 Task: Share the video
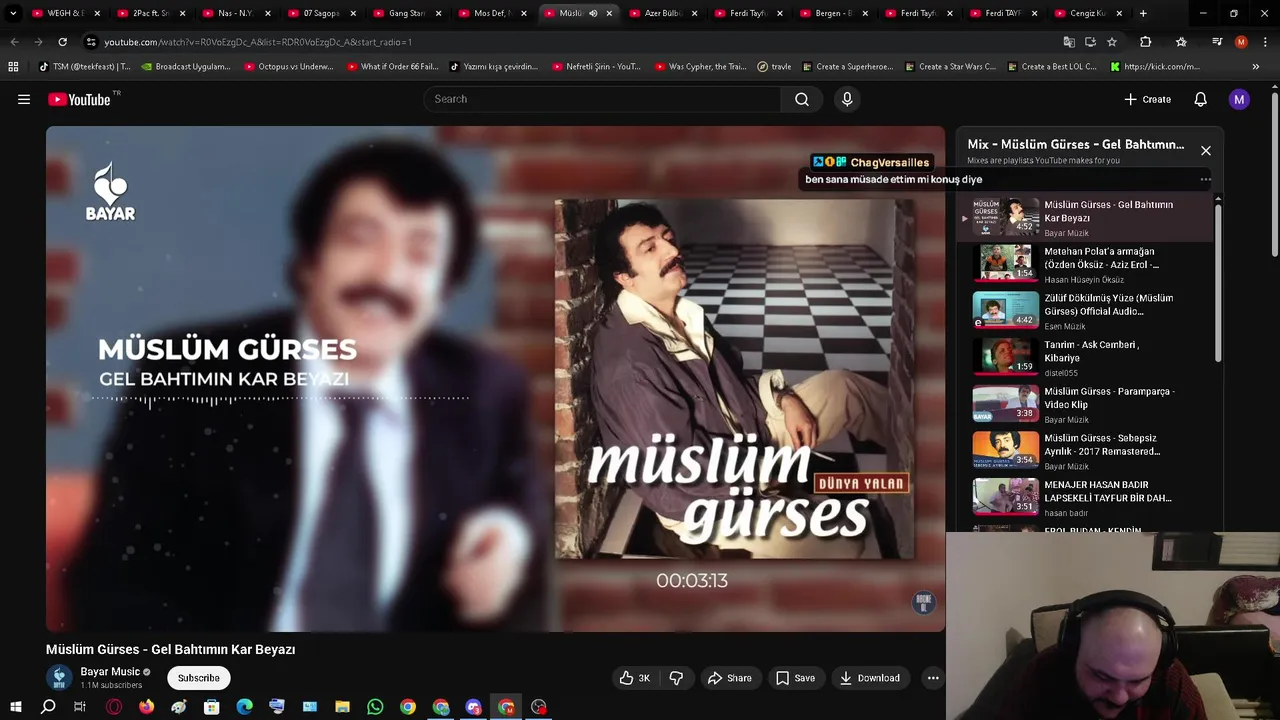(x=729, y=678)
